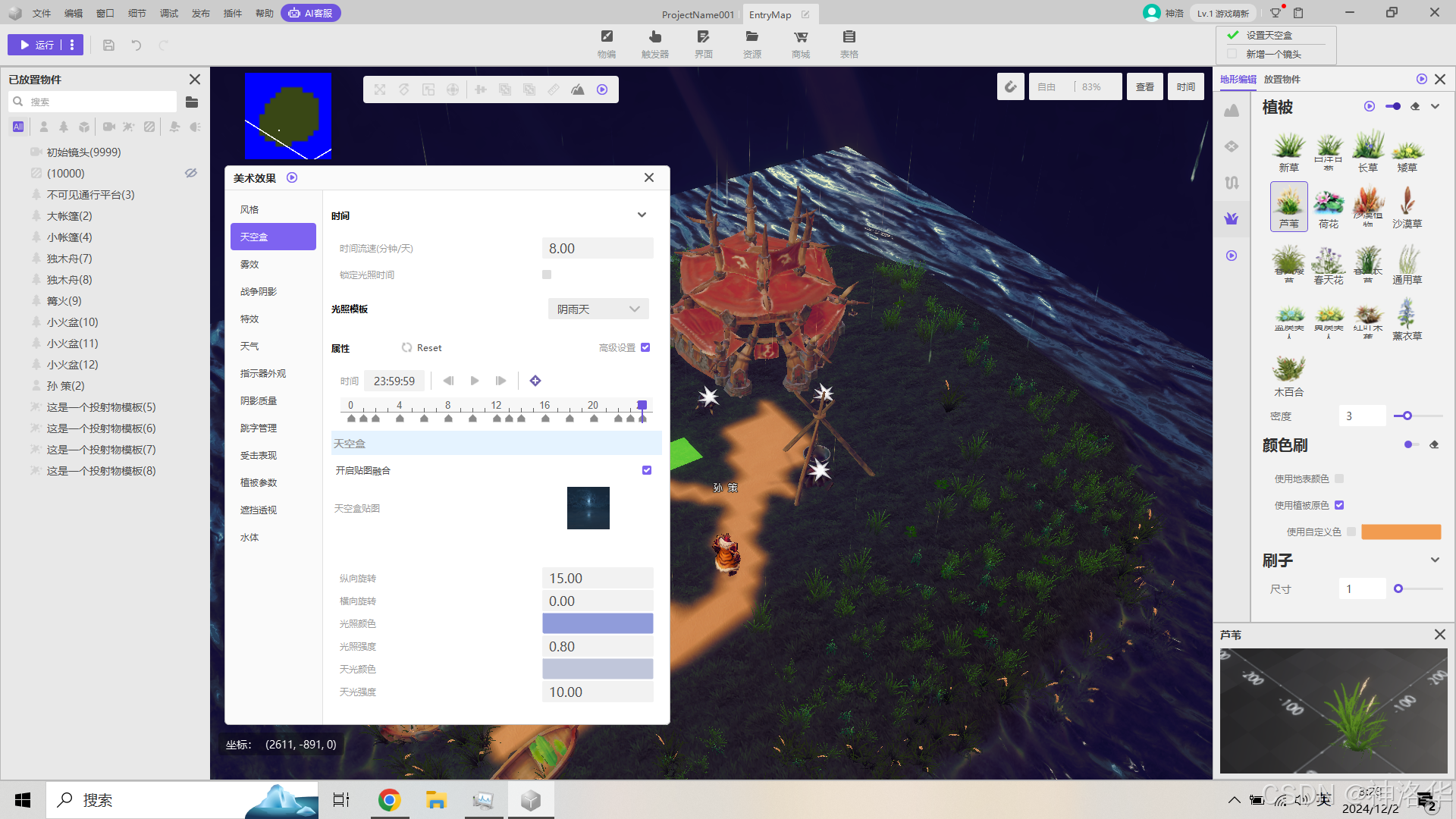Open the 文件 menu
The height and width of the screenshot is (819, 1456).
coord(42,13)
